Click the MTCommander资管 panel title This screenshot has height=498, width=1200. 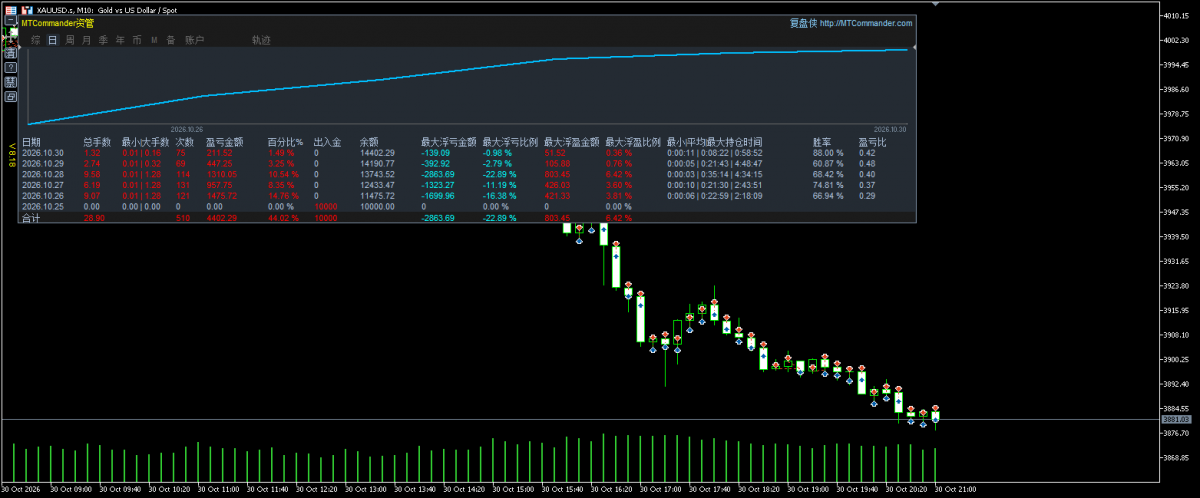[x=58, y=23]
